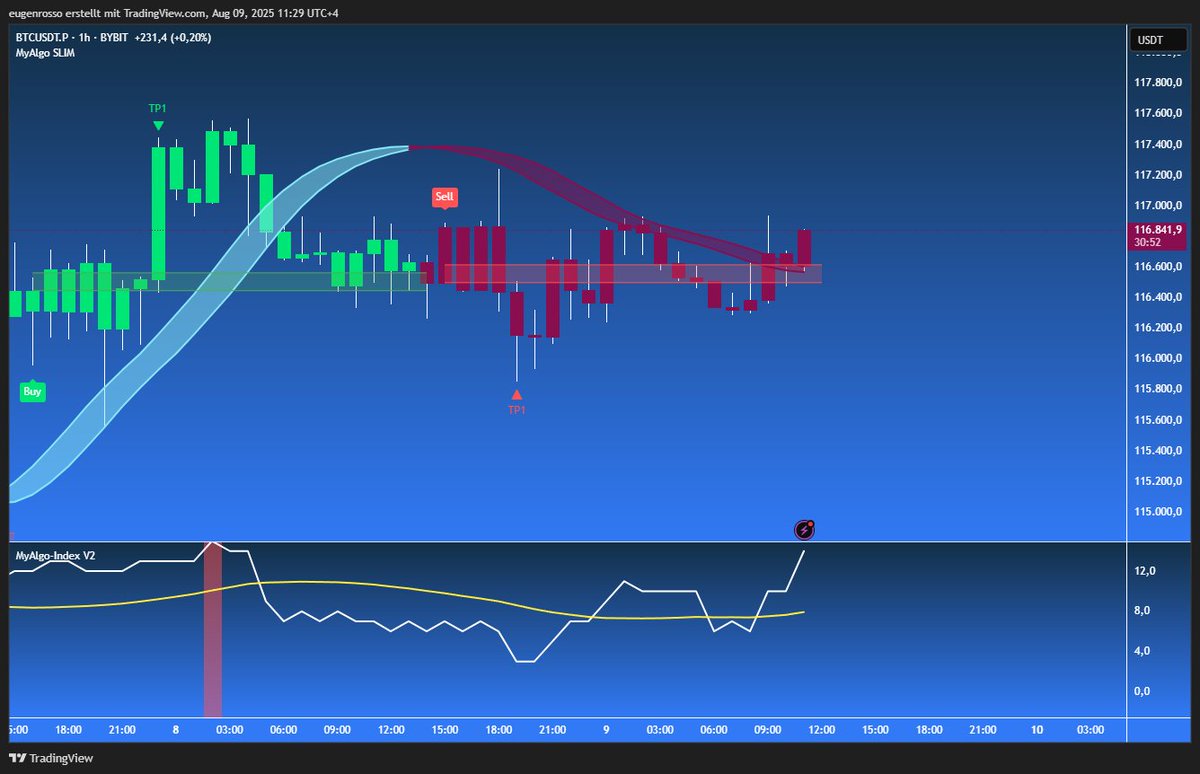Click the 116.200,0 price axis label
Viewport: 1200px width, 774px height.
[x=1158, y=328]
